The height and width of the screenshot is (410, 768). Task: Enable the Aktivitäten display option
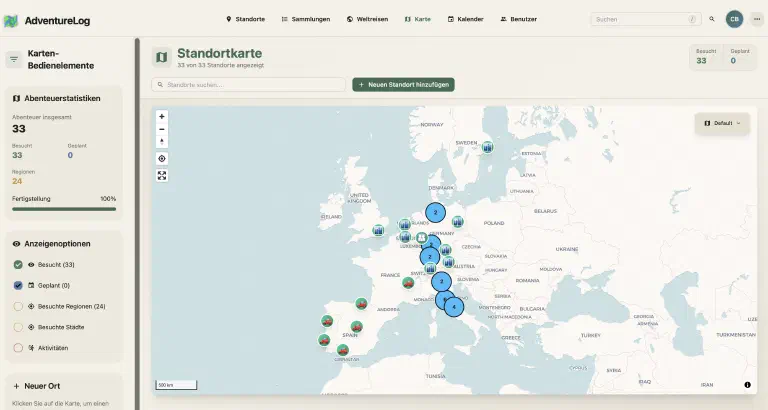pos(18,348)
